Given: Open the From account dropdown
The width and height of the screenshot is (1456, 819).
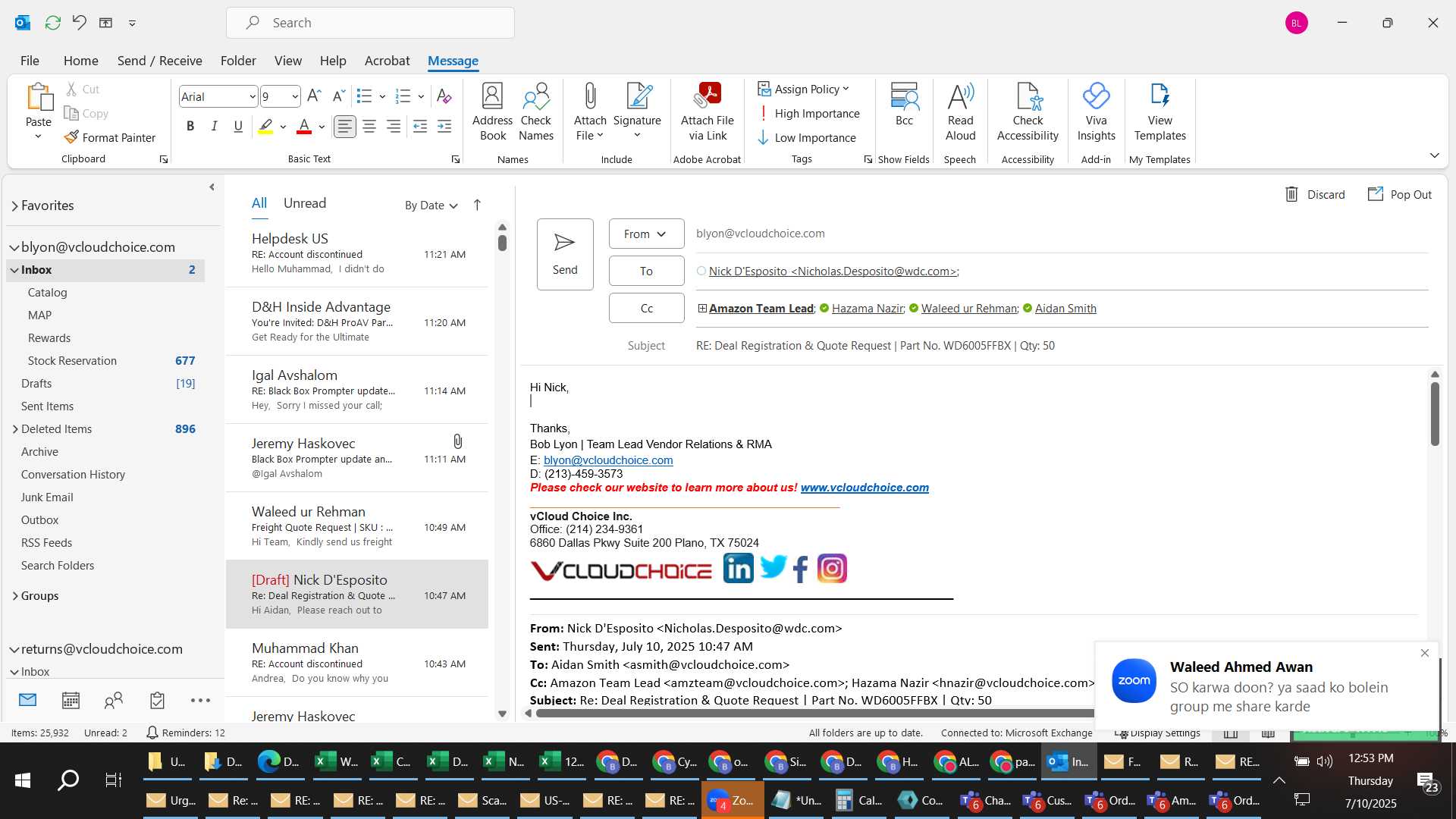Looking at the screenshot, I should point(646,234).
